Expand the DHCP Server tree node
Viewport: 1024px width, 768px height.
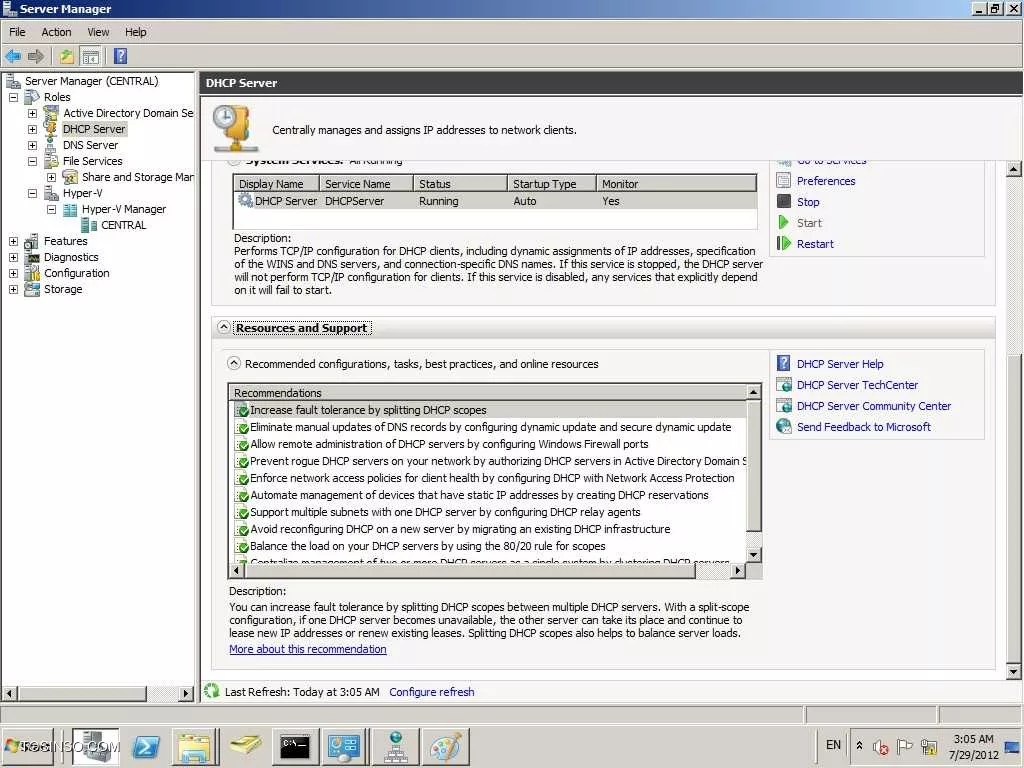click(32, 129)
